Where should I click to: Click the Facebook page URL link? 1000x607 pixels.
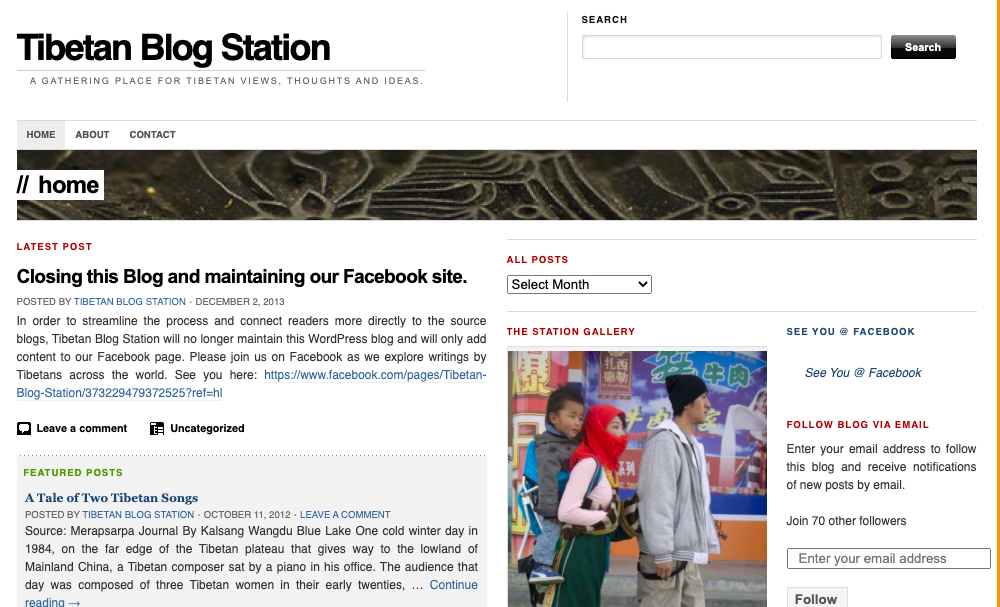pos(251,384)
